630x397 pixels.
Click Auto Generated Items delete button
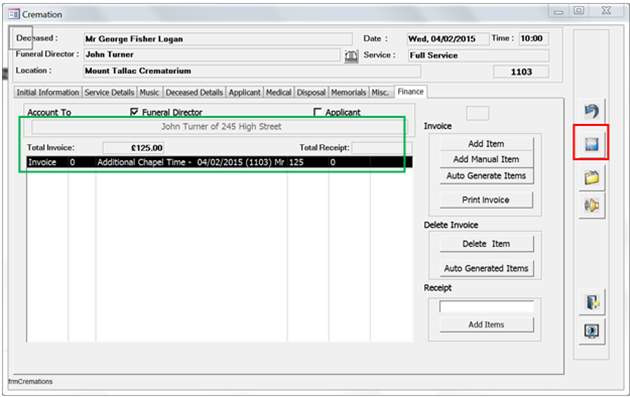[x=486, y=268]
